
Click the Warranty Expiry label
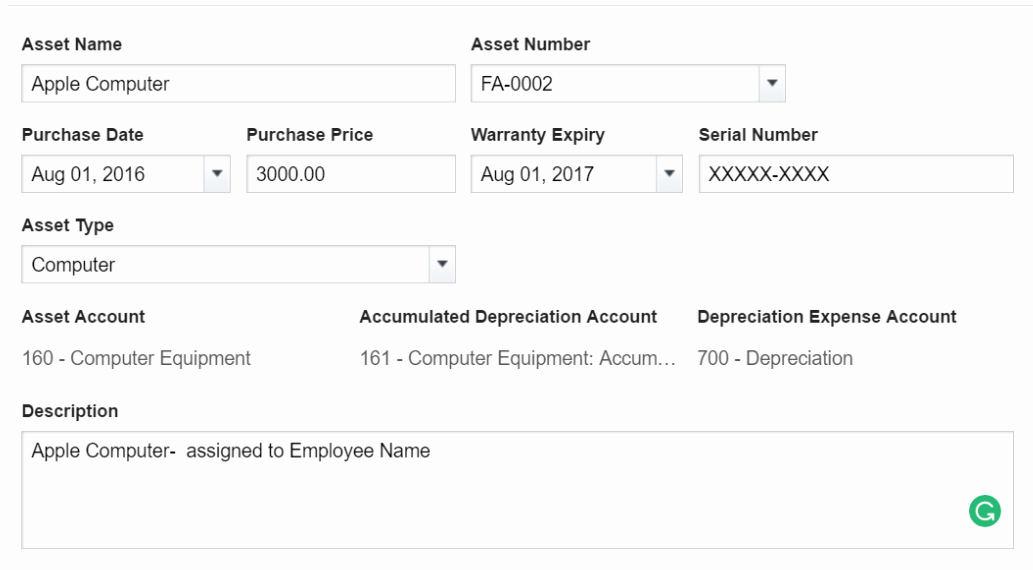[538, 135]
